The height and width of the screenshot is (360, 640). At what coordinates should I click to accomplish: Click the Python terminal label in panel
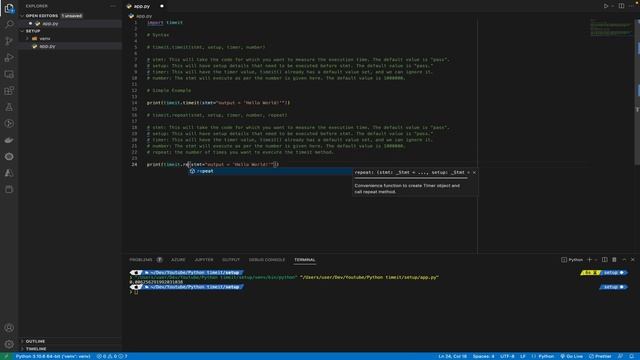[572, 260]
